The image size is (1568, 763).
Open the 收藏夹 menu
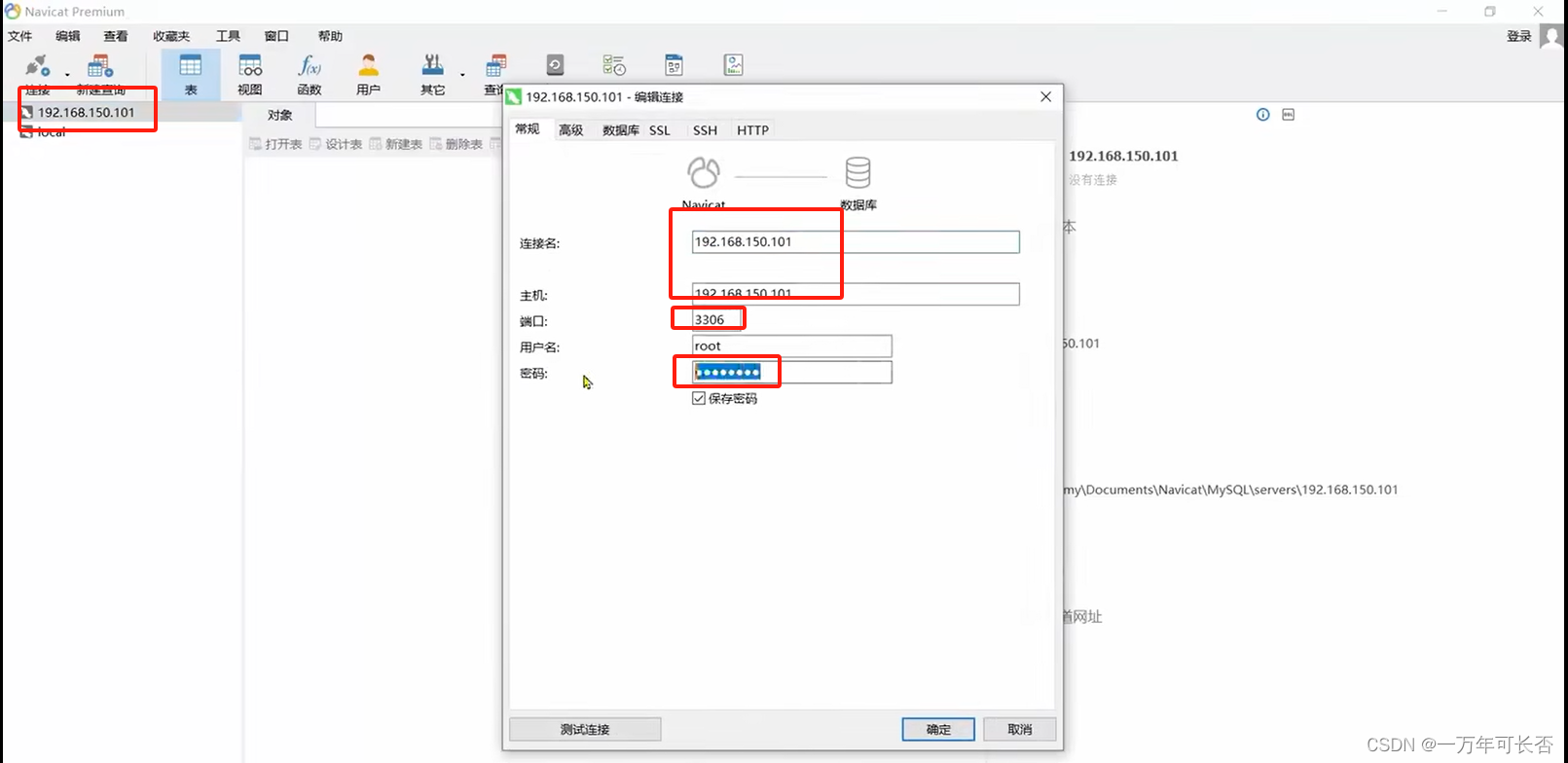[x=171, y=36]
